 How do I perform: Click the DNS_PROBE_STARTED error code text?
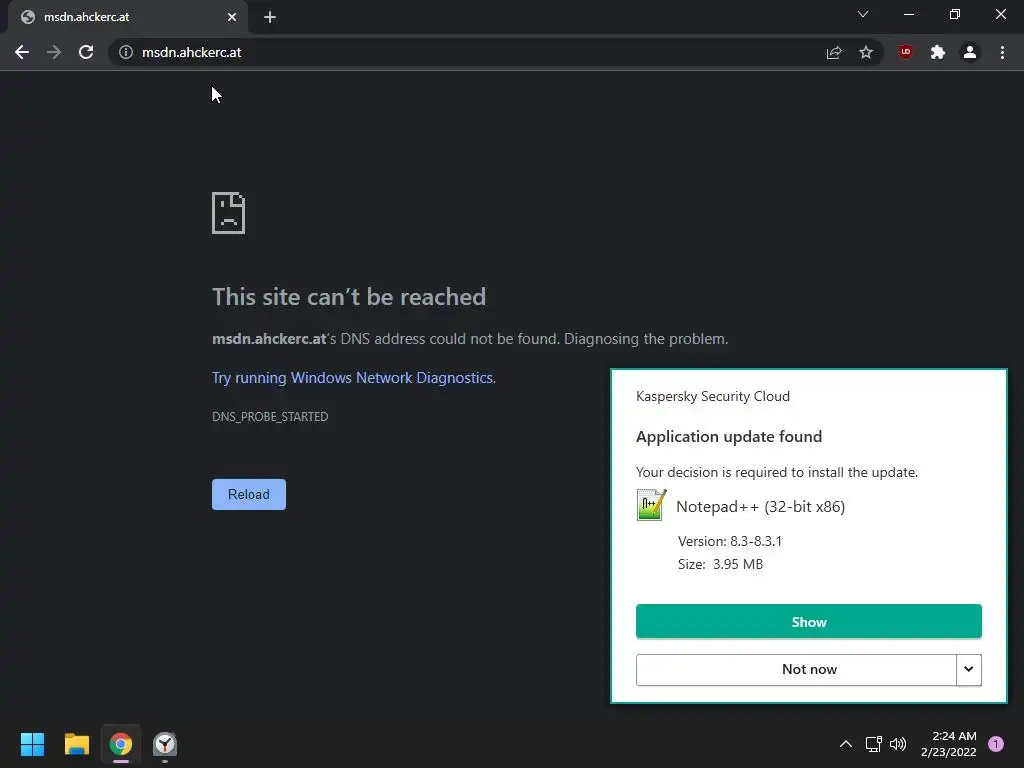click(270, 417)
